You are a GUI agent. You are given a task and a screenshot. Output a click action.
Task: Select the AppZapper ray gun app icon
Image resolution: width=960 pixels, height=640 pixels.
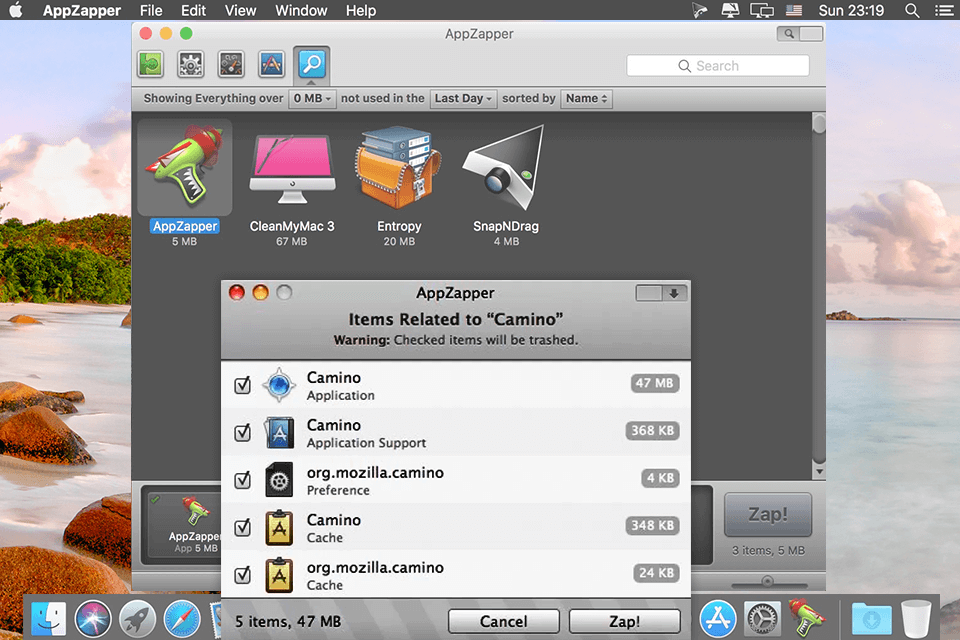tap(185, 167)
